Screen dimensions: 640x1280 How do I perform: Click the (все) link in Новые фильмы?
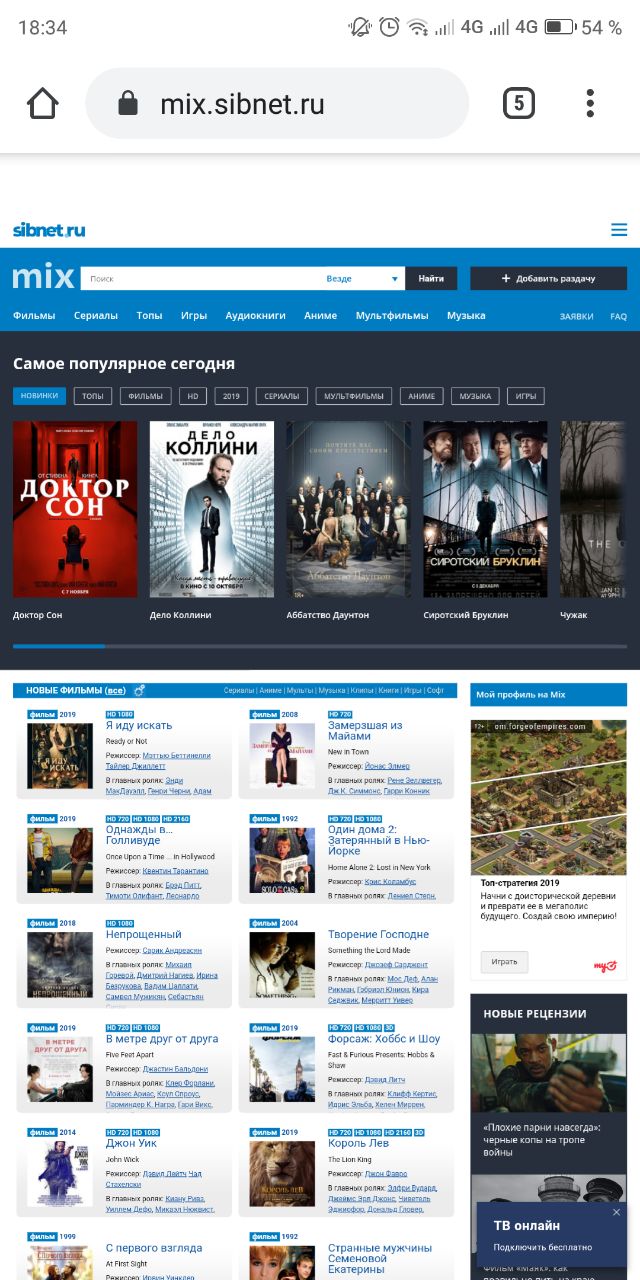tap(116, 691)
